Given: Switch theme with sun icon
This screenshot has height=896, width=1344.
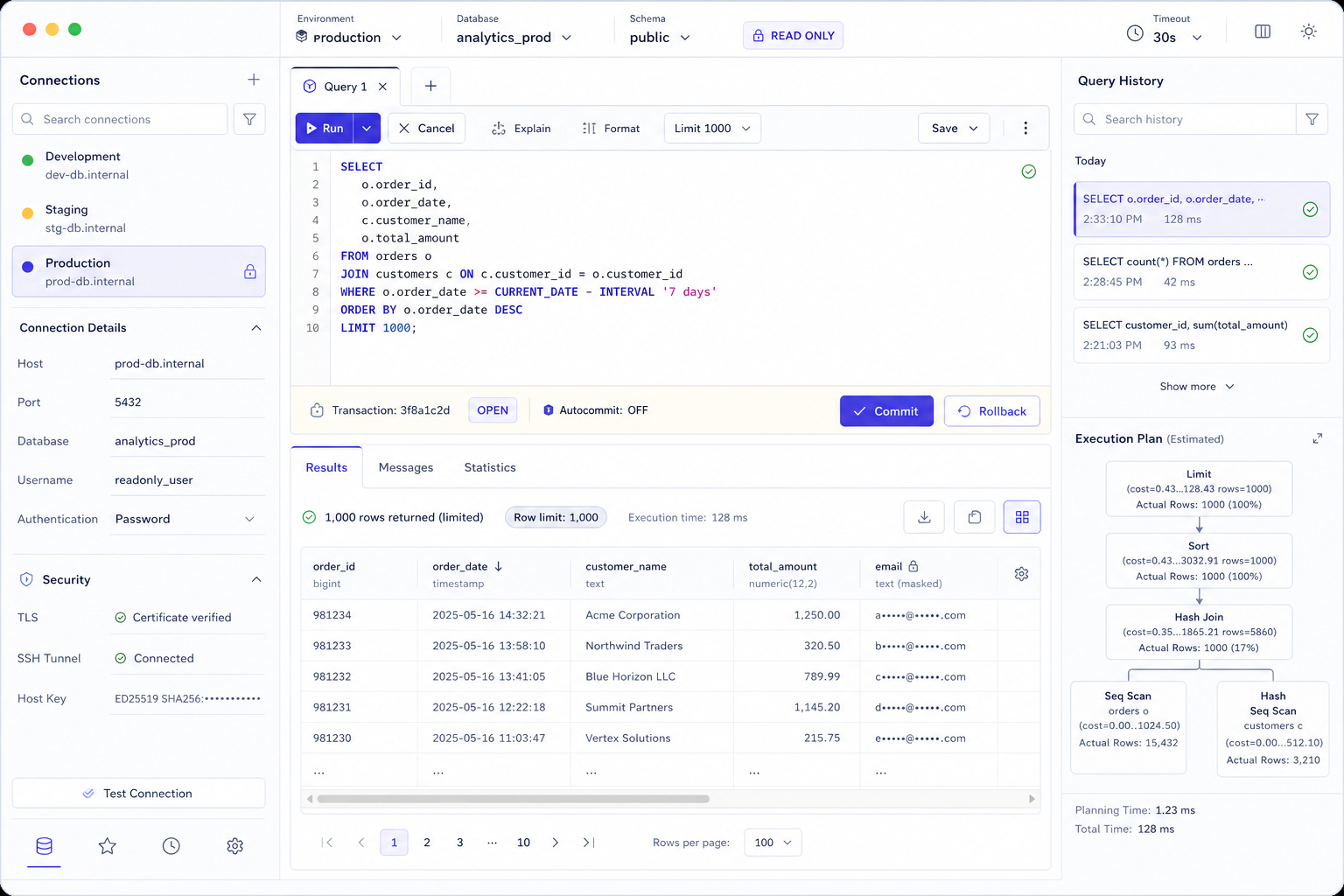Looking at the screenshot, I should coord(1309,31).
